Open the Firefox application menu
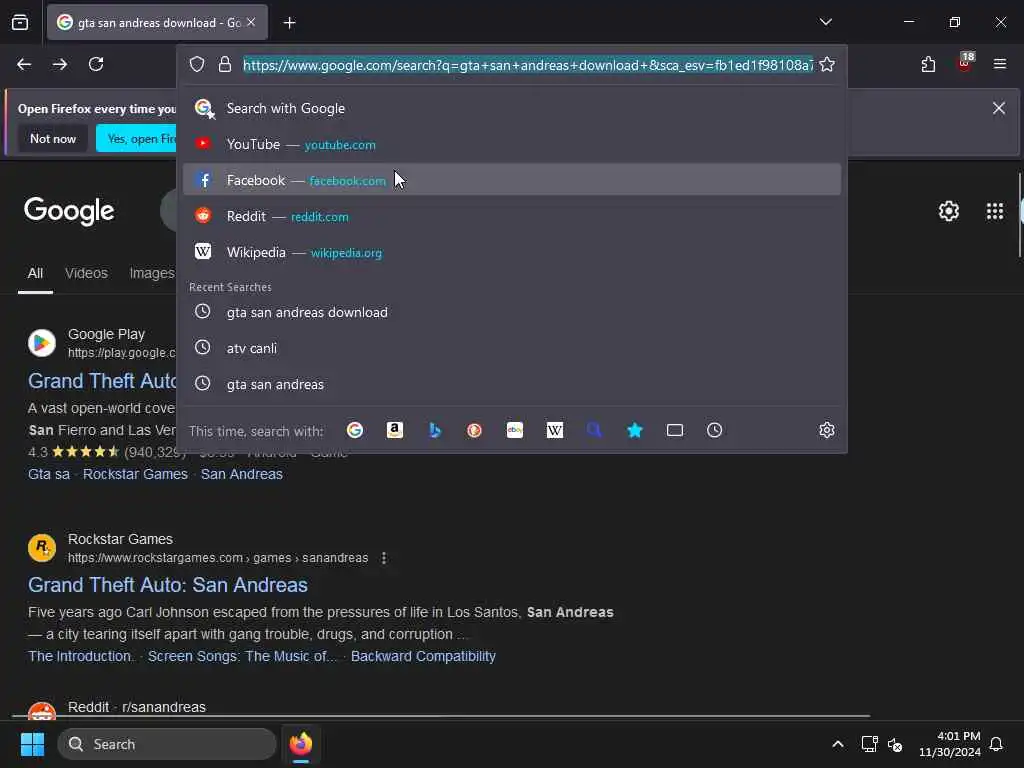The image size is (1024, 768). (x=1000, y=64)
